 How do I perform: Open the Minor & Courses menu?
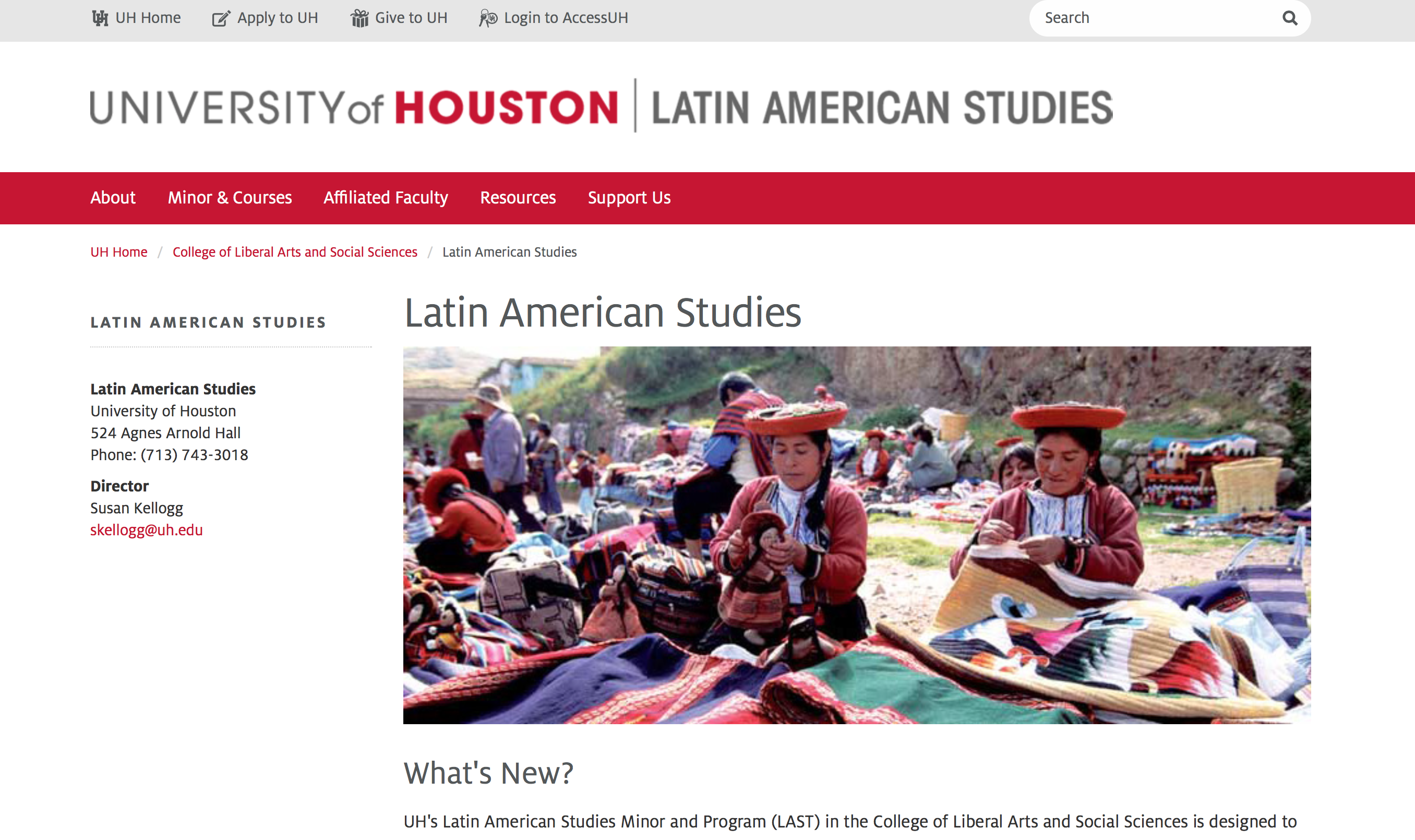coord(229,198)
